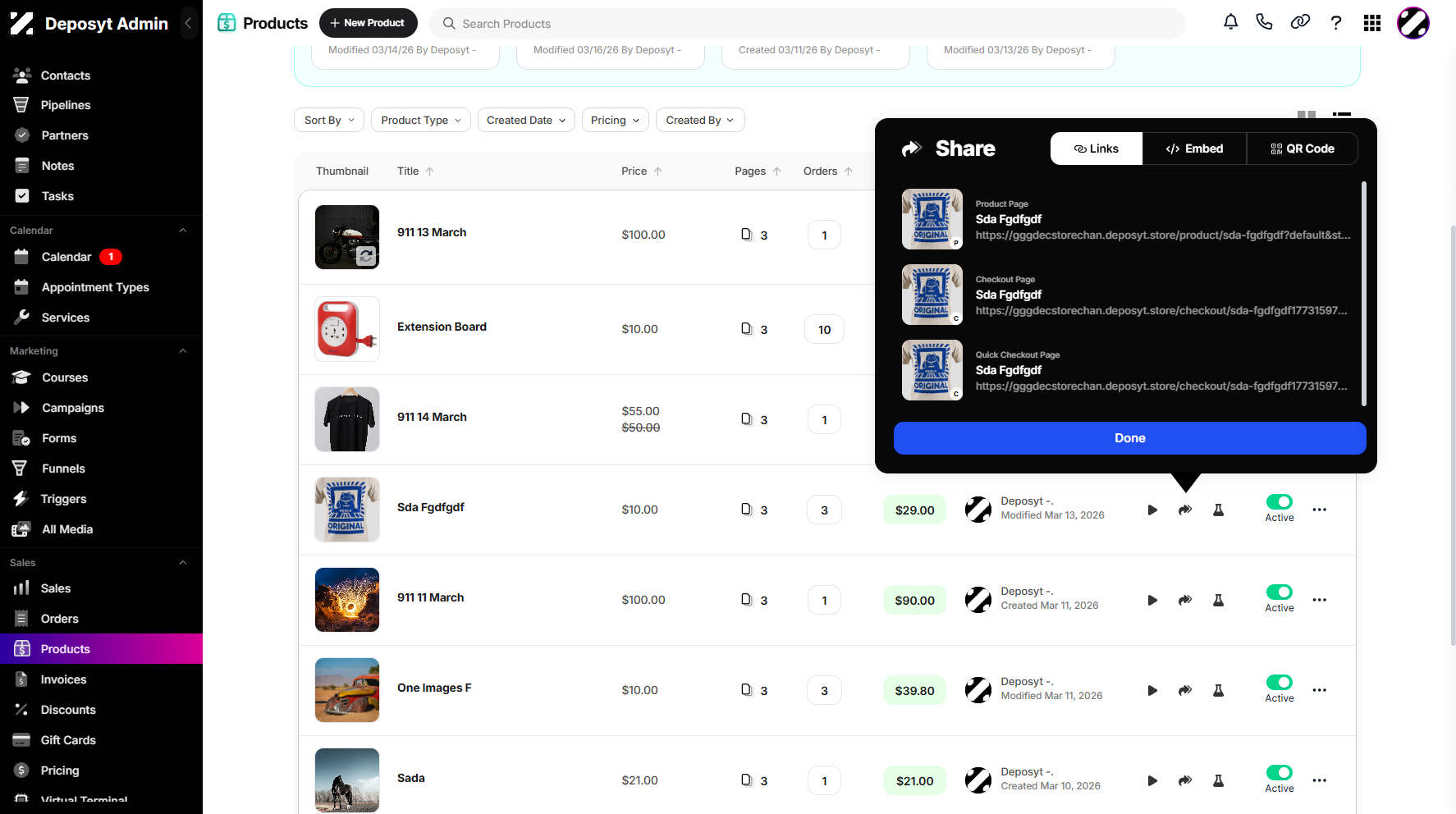The width and height of the screenshot is (1456, 814).
Task: Click the help question mark icon
Action: click(x=1336, y=23)
